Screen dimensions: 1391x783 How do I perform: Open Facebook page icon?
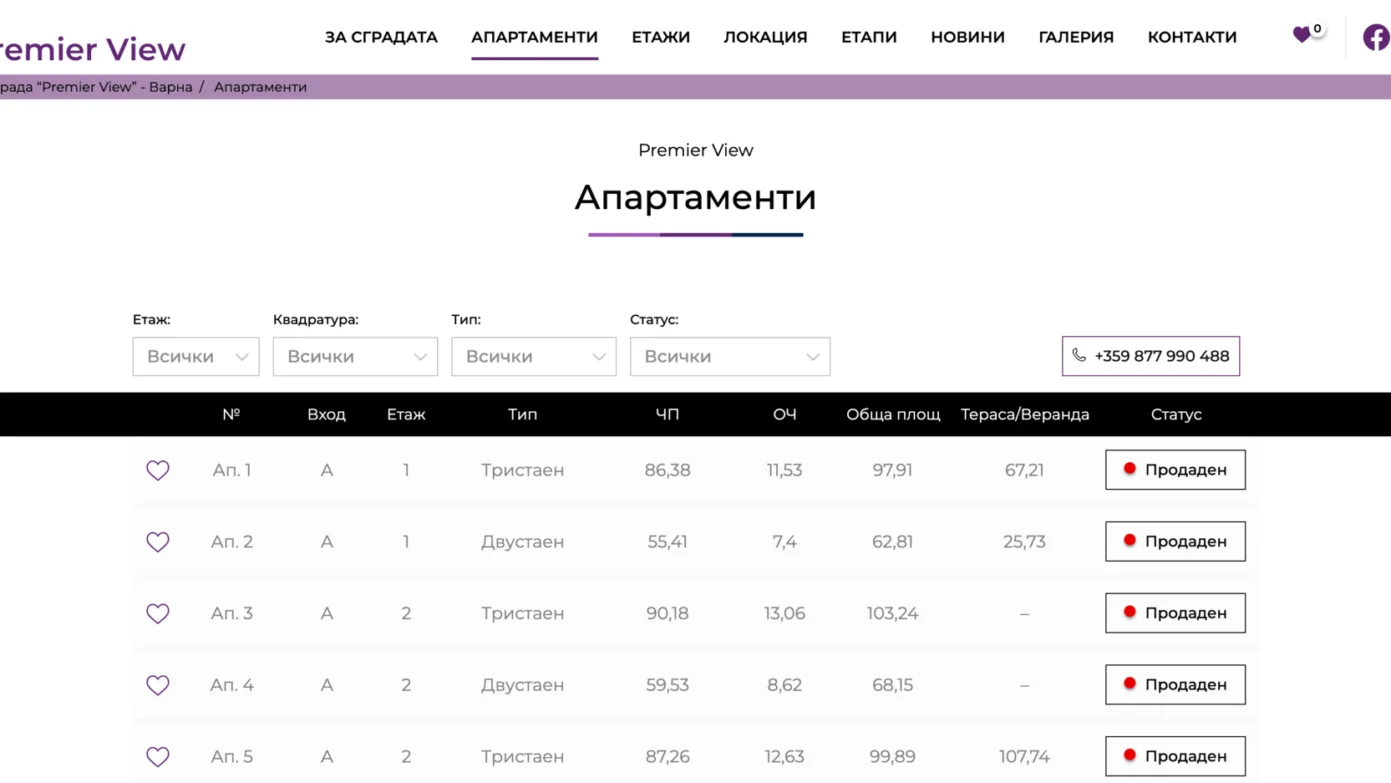1376,37
